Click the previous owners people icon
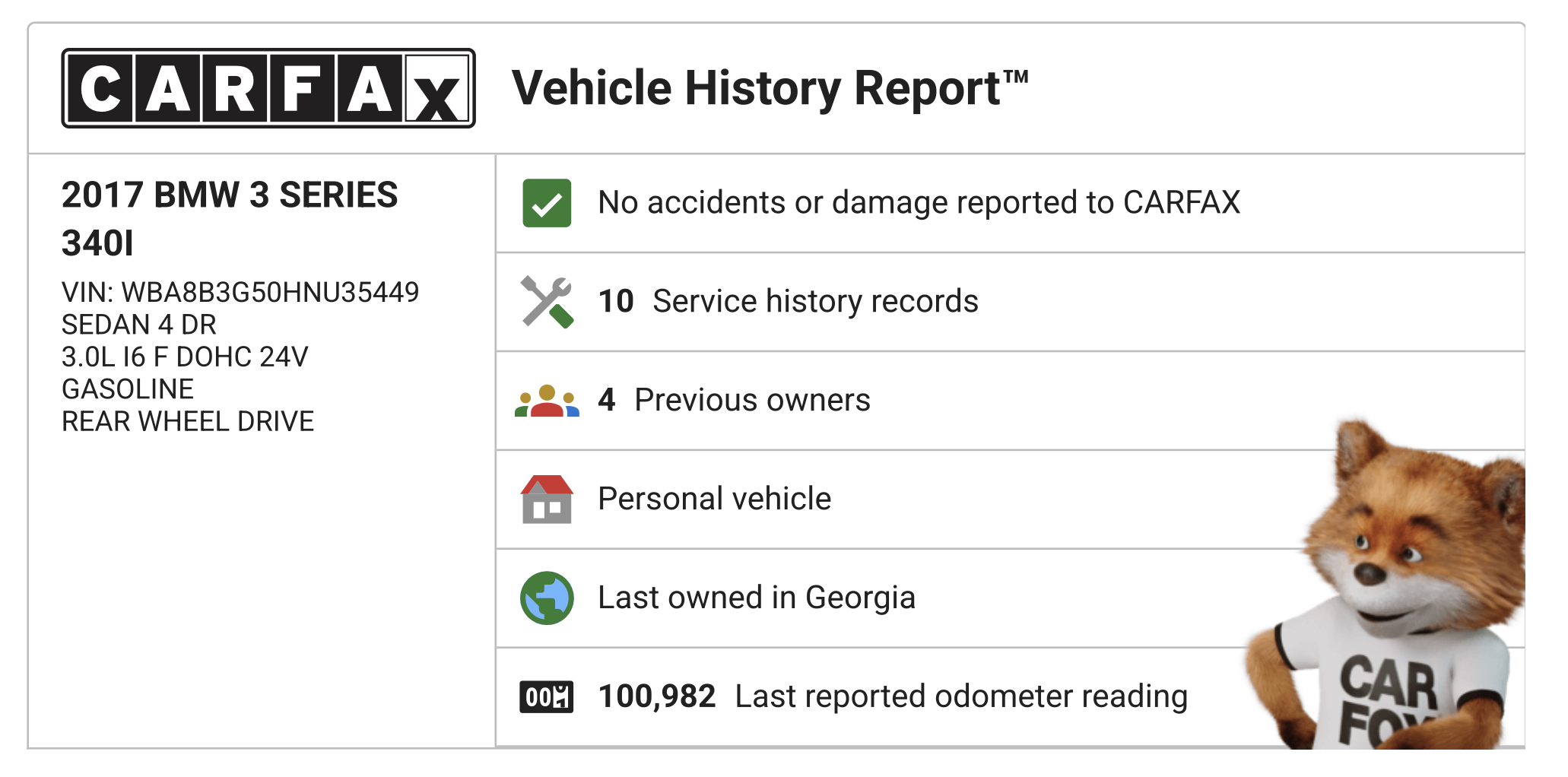Screen dimensions: 1568x777 (x=547, y=401)
